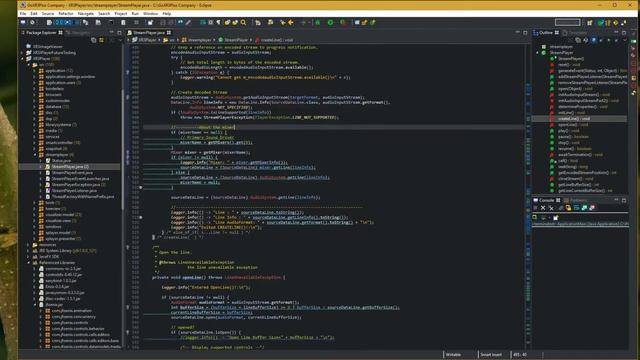Toggle Block Selection mode icon
Screen dimensions: 640x360
(211, 22)
